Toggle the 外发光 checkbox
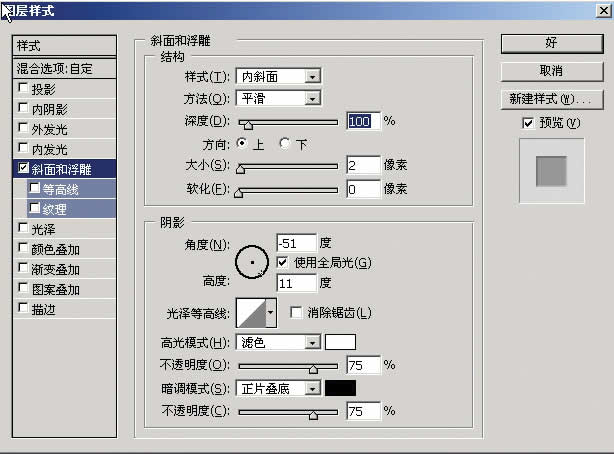The height and width of the screenshot is (454, 614). pyautogui.click(x=23, y=128)
